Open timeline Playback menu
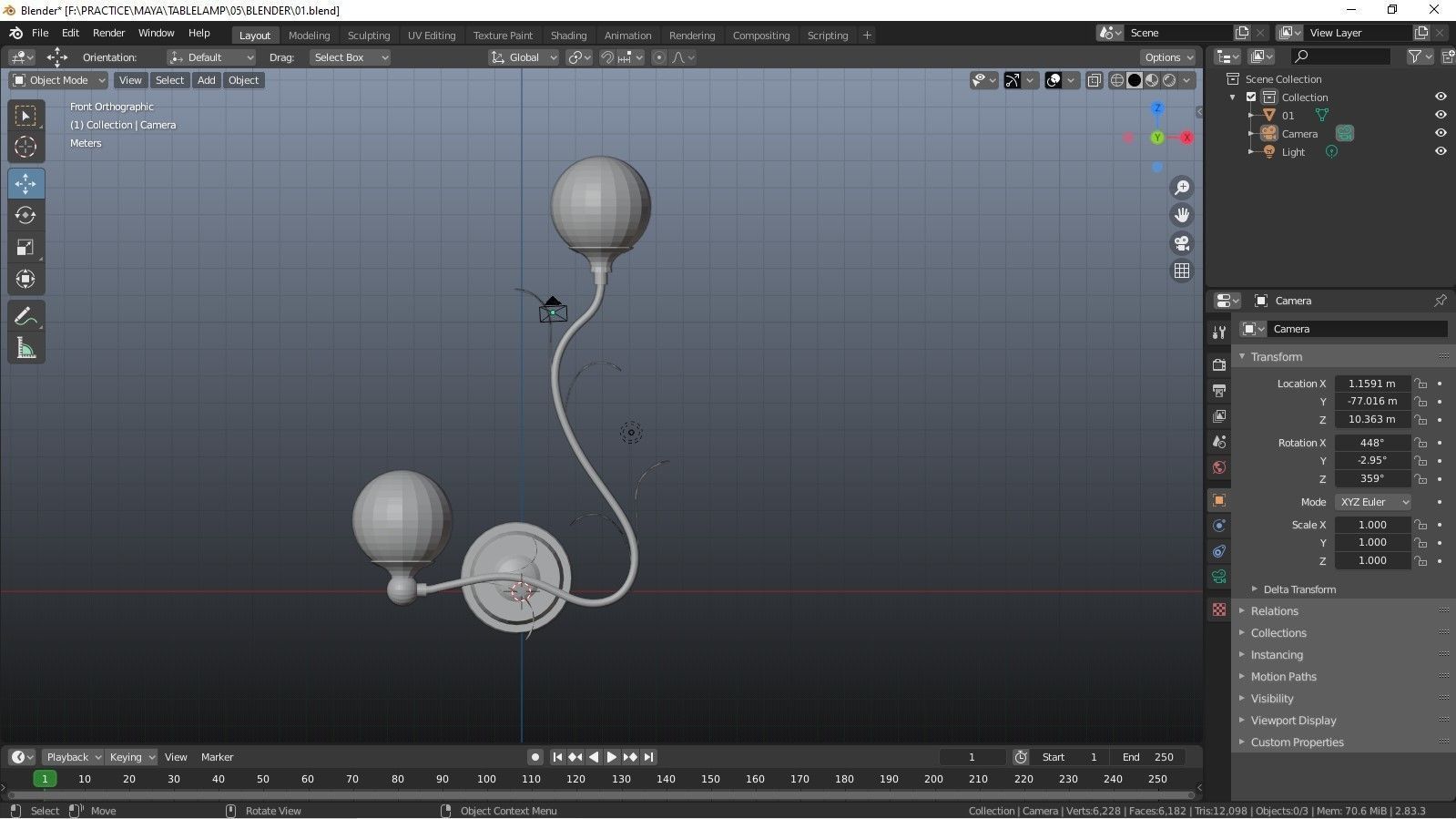Viewport: 1456px width, 819px height. coord(73,757)
